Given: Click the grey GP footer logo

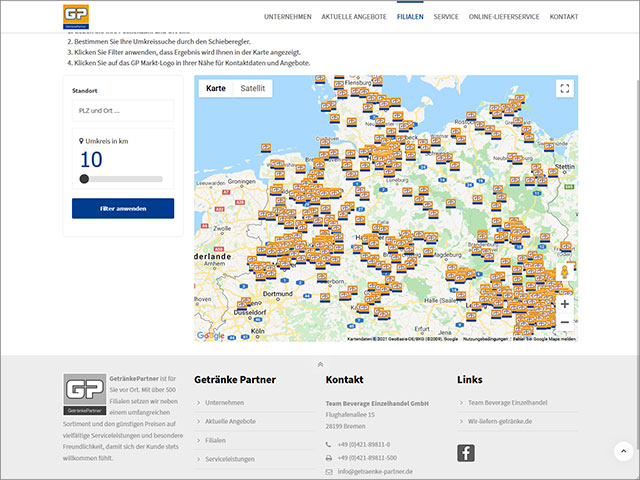Looking at the screenshot, I should (84, 394).
